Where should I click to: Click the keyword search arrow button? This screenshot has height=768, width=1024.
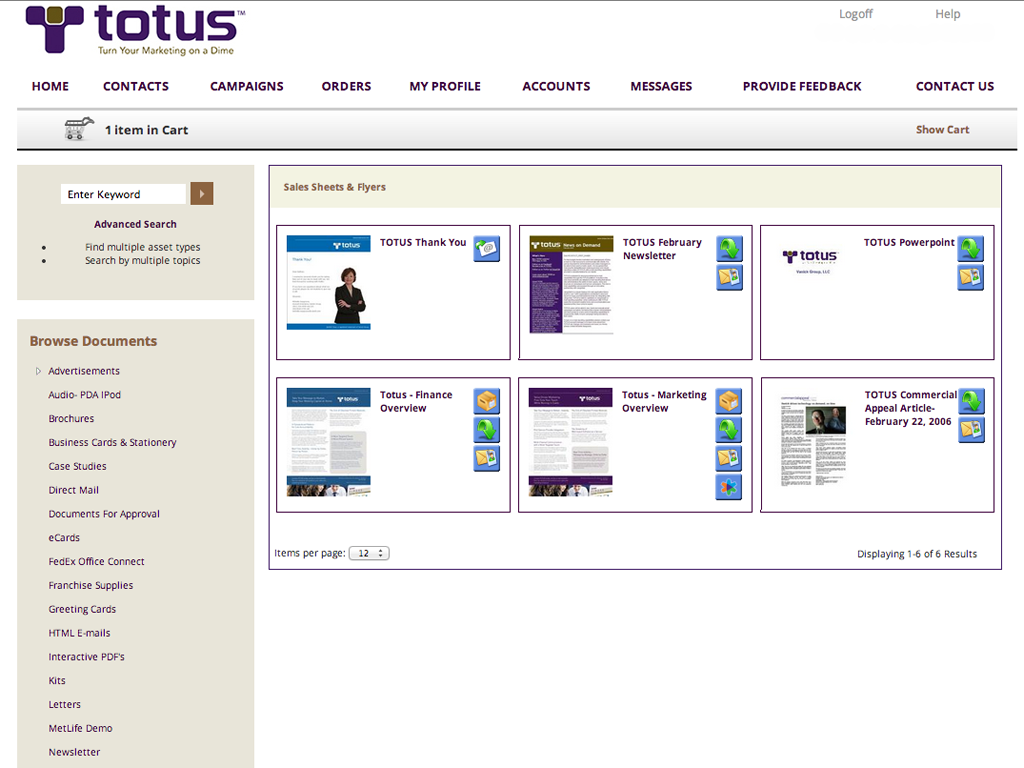click(202, 194)
